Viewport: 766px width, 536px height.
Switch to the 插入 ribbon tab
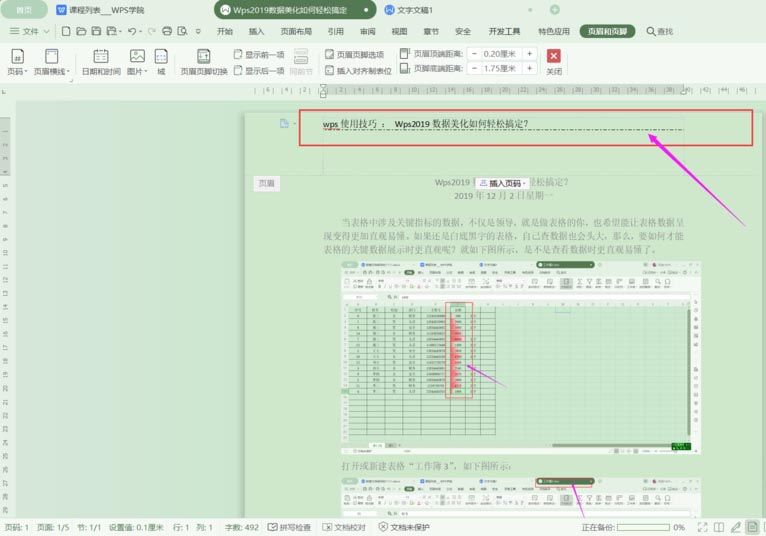256,31
